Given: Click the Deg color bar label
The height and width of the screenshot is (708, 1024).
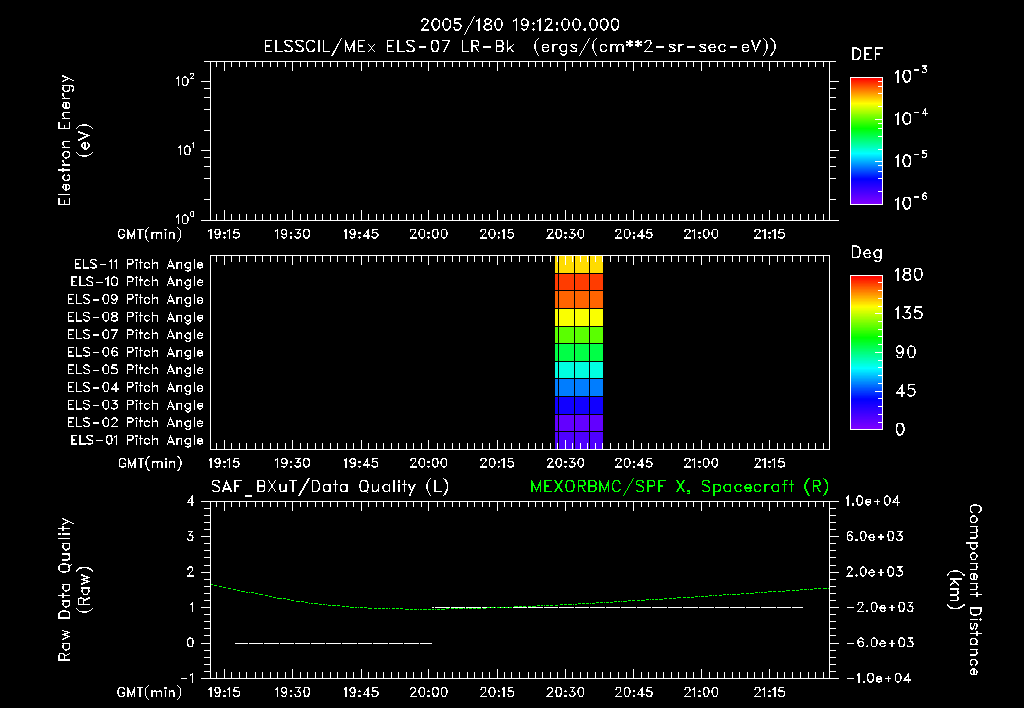Looking at the screenshot, I should (x=867, y=253).
